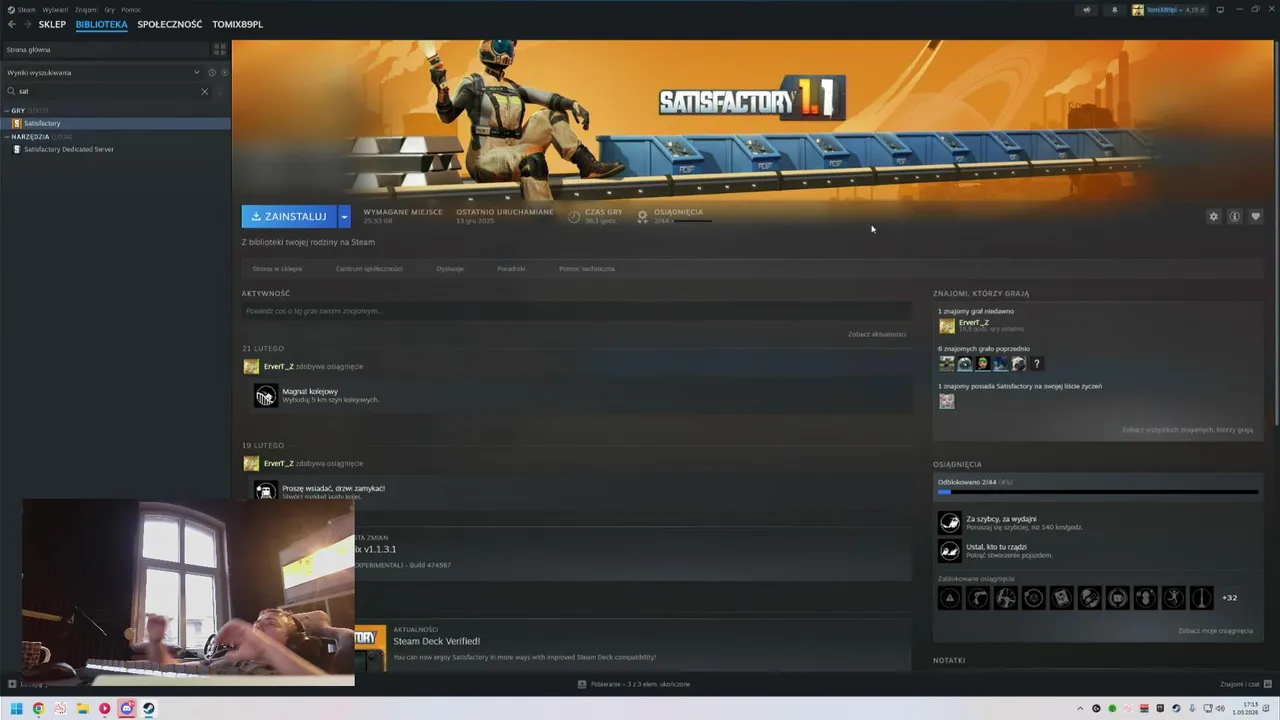Go back with the navigation back arrow

coord(12,24)
